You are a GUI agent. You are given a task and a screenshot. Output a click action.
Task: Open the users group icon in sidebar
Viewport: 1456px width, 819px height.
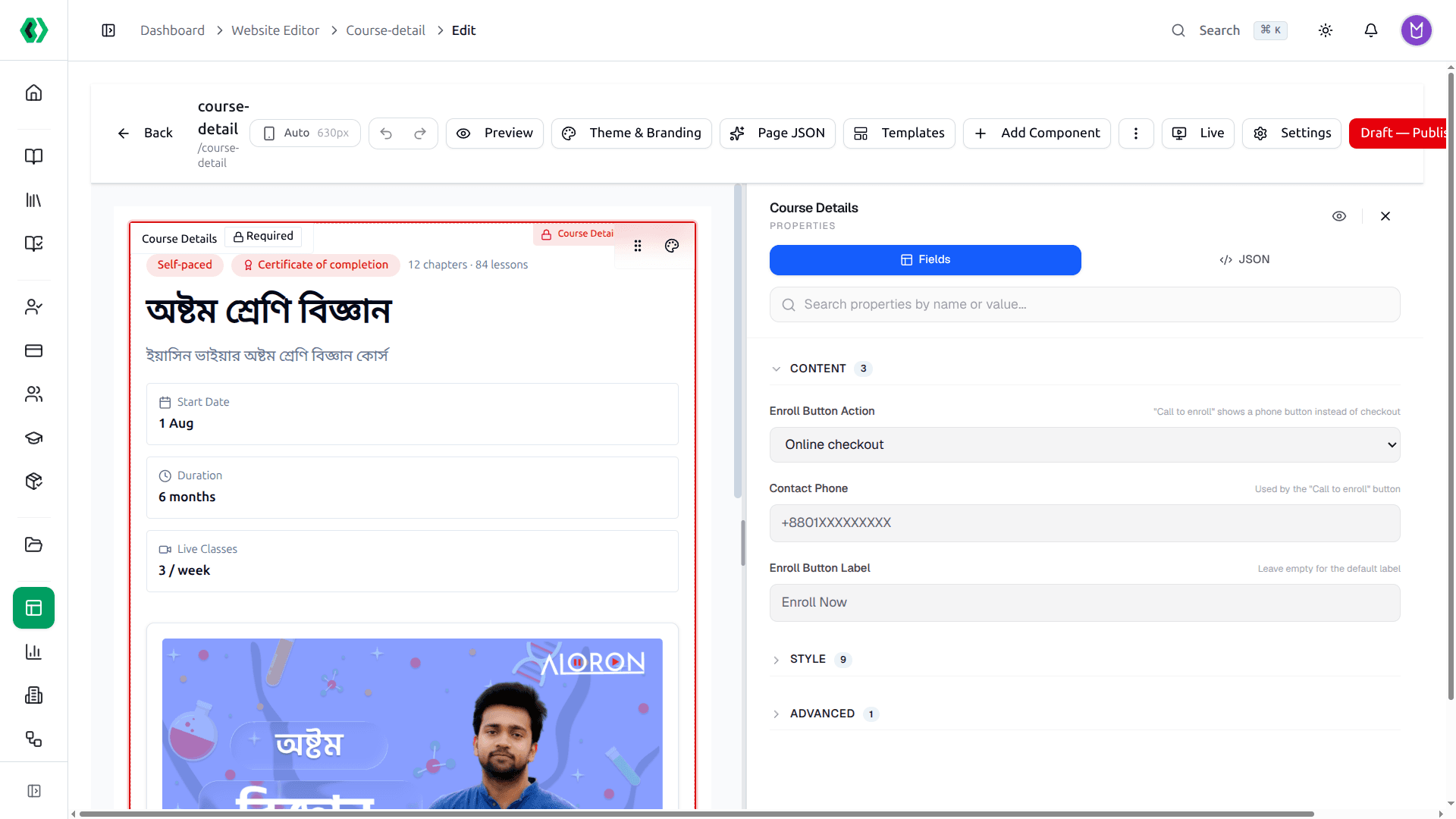pos(33,394)
